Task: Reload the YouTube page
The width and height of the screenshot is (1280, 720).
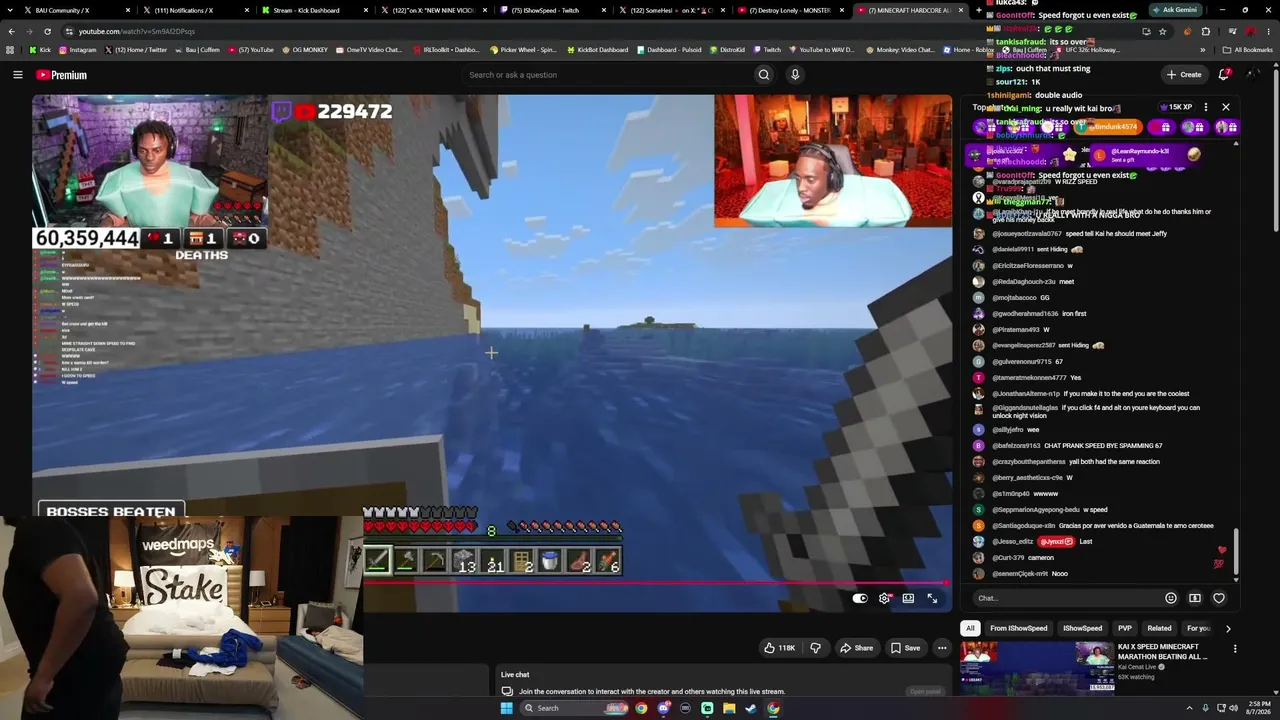Action: [47, 31]
